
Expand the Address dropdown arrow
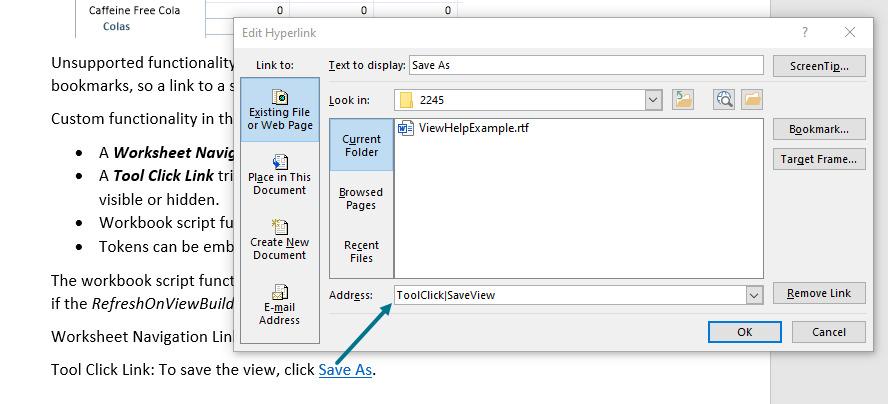click(754, 295)
